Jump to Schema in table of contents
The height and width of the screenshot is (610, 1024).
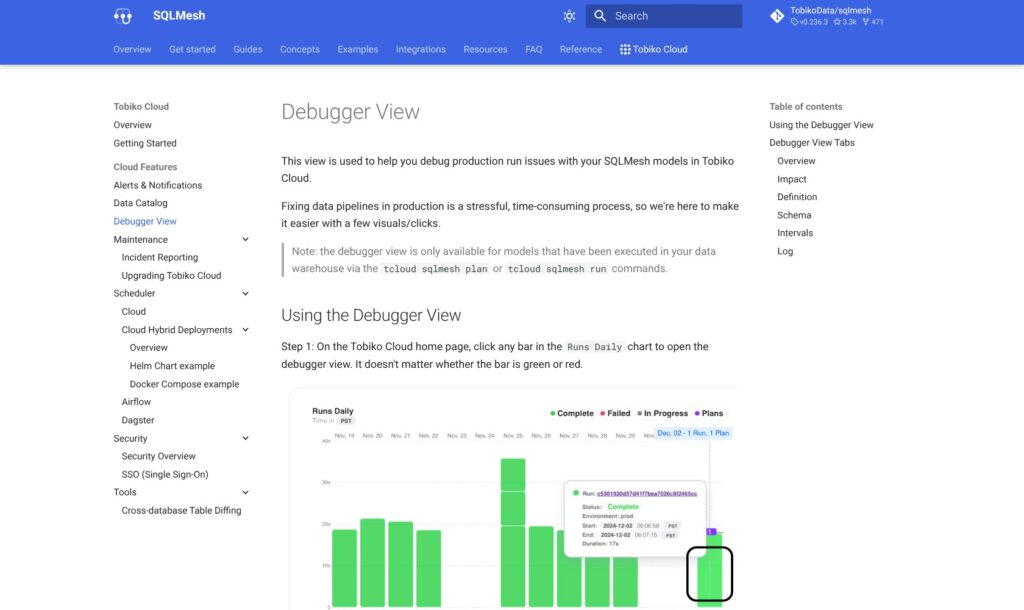(x=794, y=215)
